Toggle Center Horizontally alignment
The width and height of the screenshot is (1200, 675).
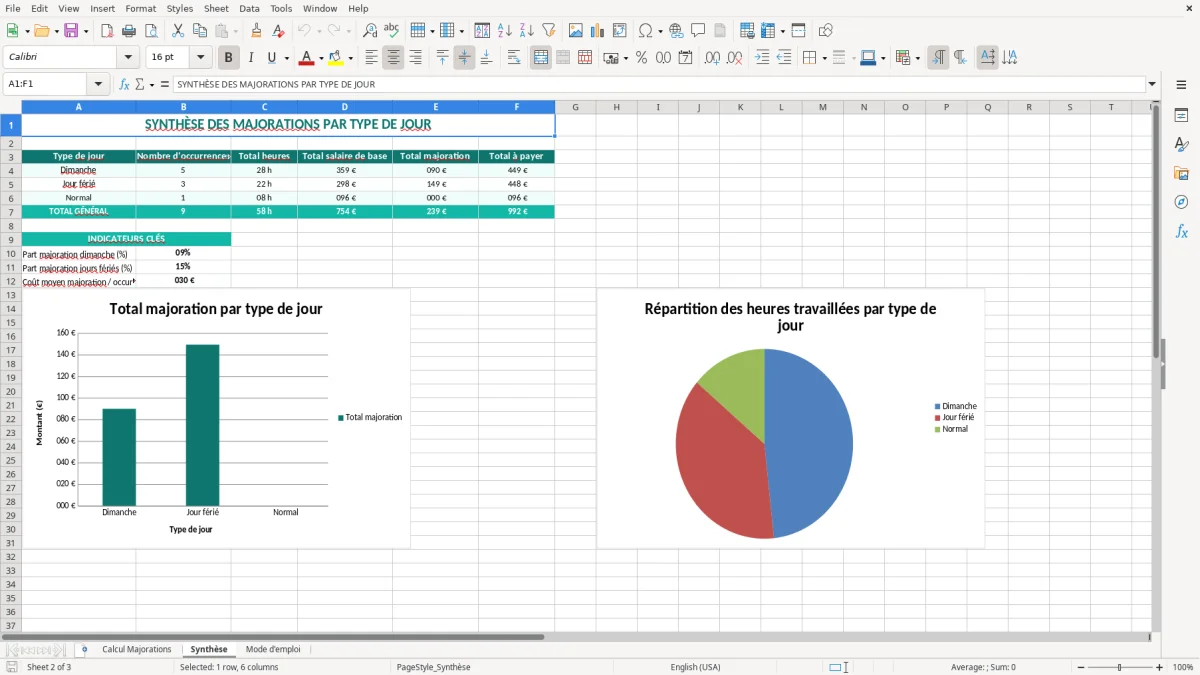393,58
